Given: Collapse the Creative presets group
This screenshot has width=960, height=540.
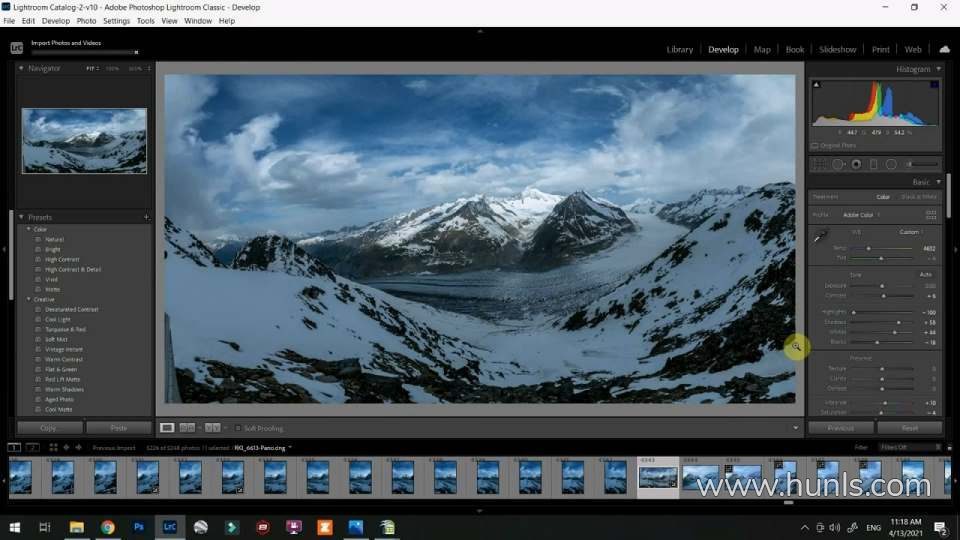Looking at the screenshot, I should (29, 299).
